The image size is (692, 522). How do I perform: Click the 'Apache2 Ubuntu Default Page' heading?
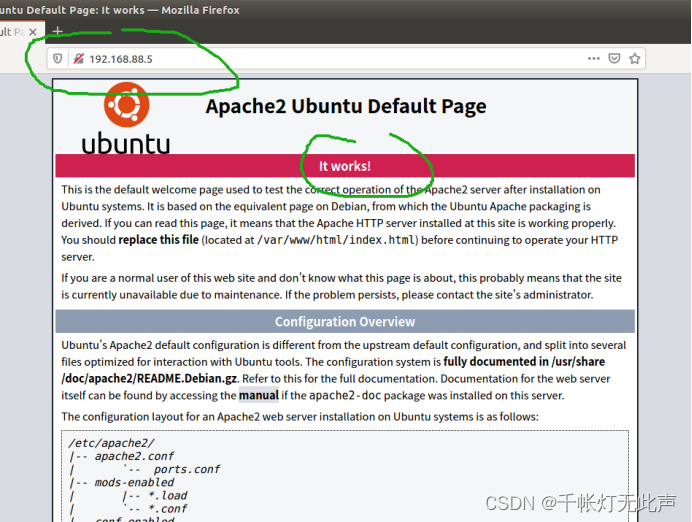(x=346, y=106)
